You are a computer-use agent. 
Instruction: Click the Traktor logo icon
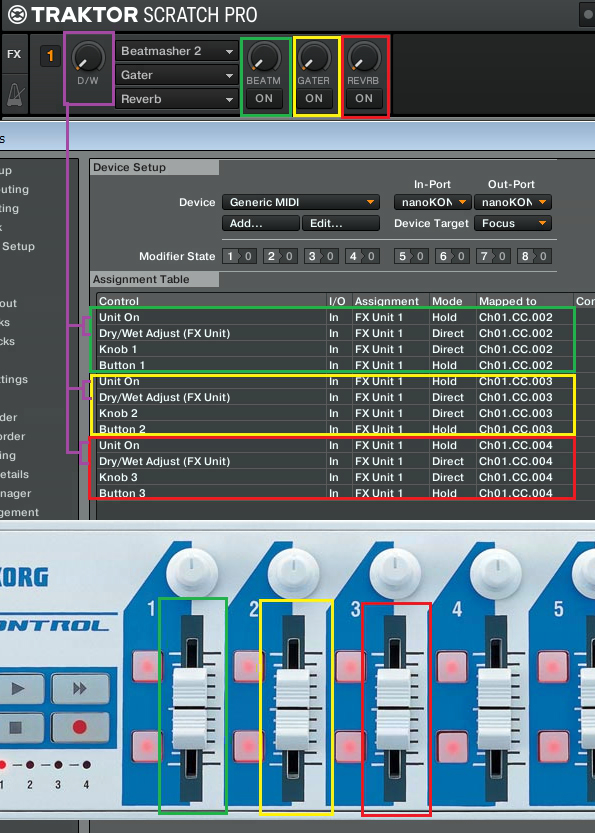[17, 15]
